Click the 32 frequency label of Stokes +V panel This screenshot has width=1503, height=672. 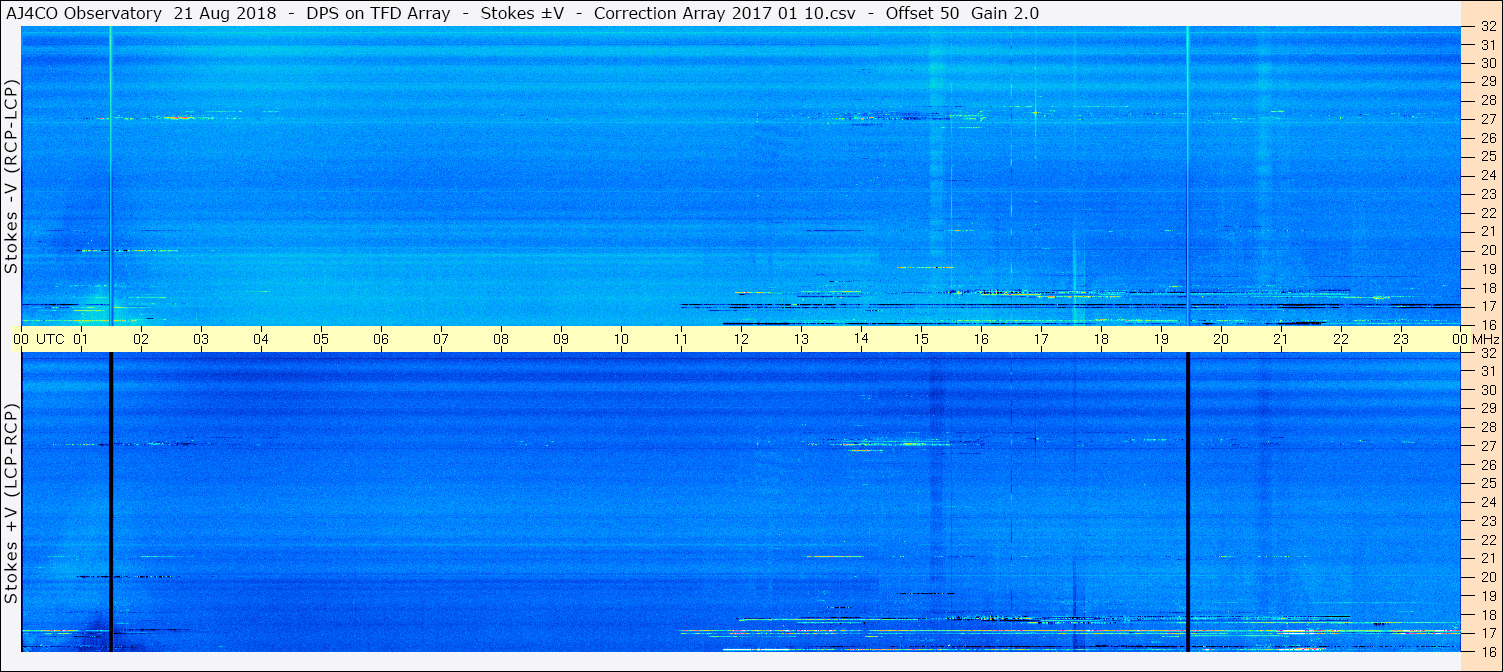click(x=1488, y=353)
